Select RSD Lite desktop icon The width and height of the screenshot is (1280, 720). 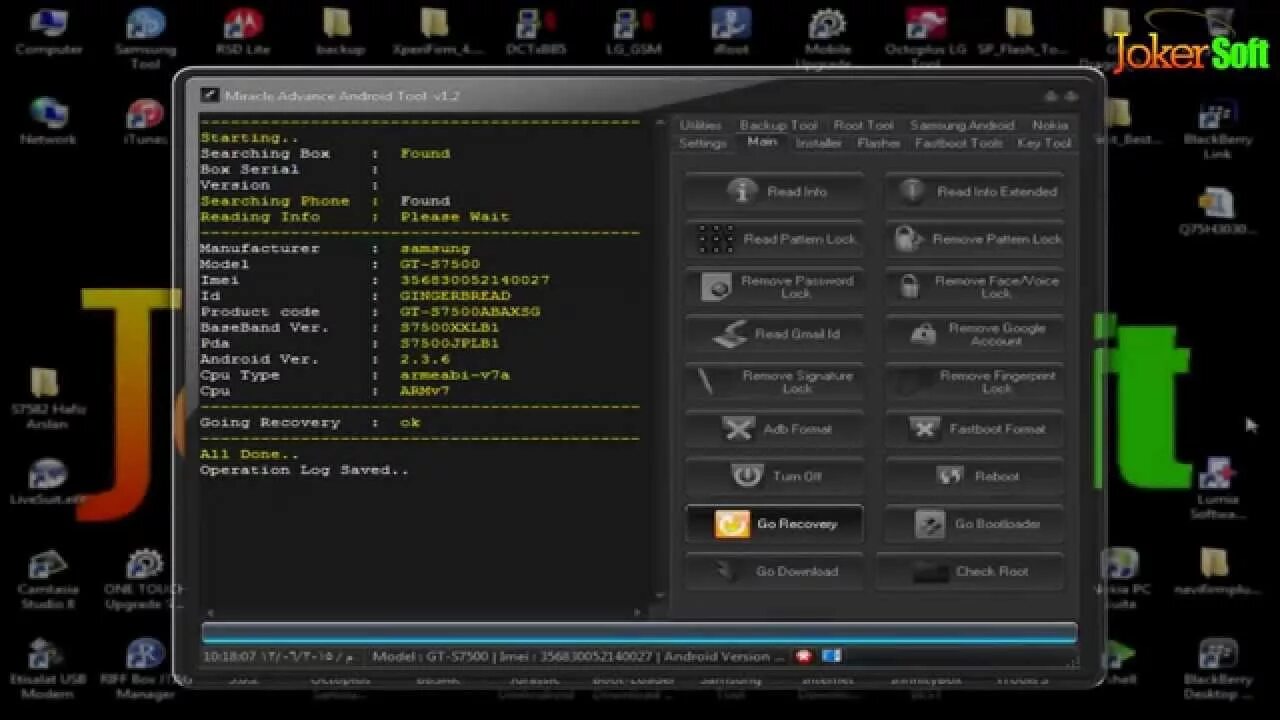[x=243, y=32]
